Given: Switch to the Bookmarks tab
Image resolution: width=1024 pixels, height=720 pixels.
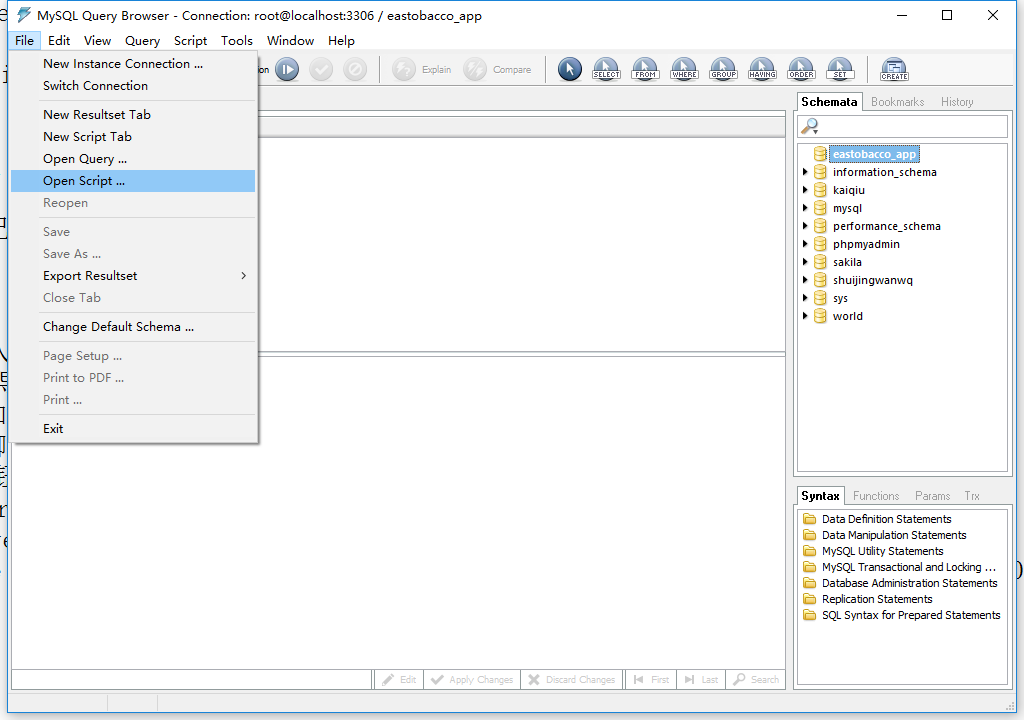Looking at the screenshot, I should [897, 102].
